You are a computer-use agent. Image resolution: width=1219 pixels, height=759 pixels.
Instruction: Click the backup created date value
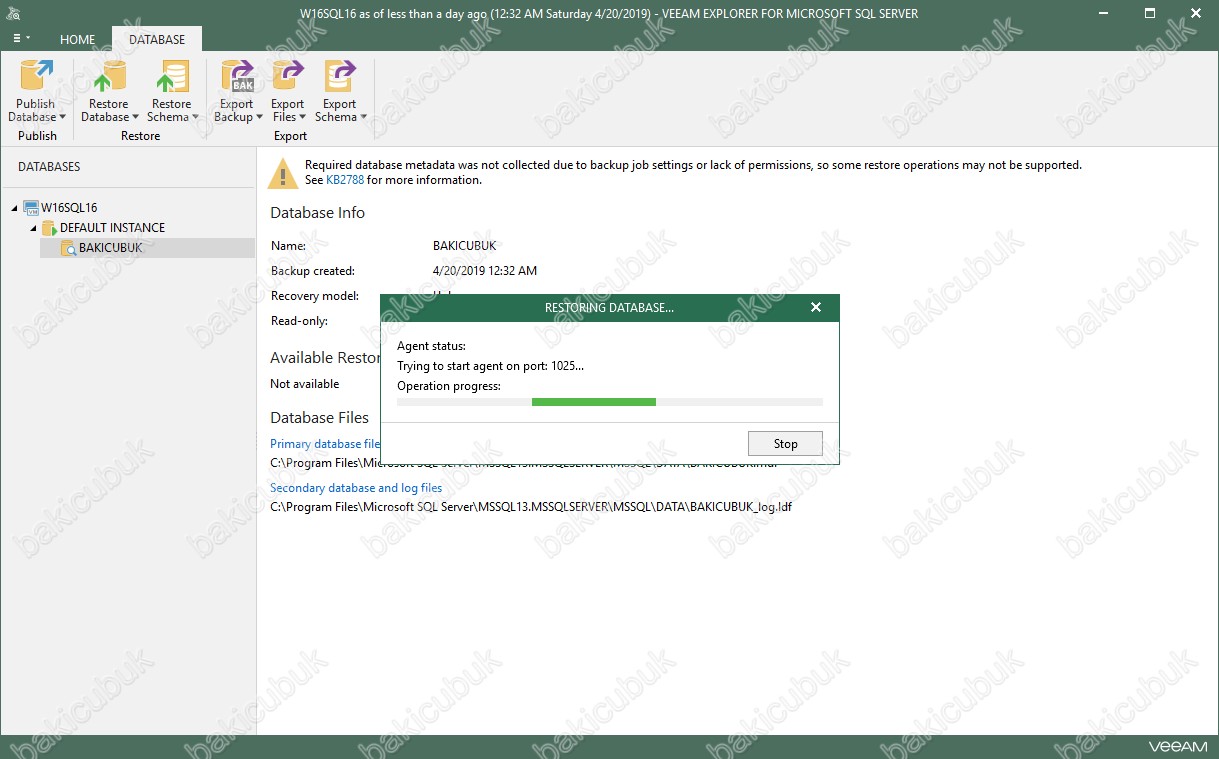485,271
